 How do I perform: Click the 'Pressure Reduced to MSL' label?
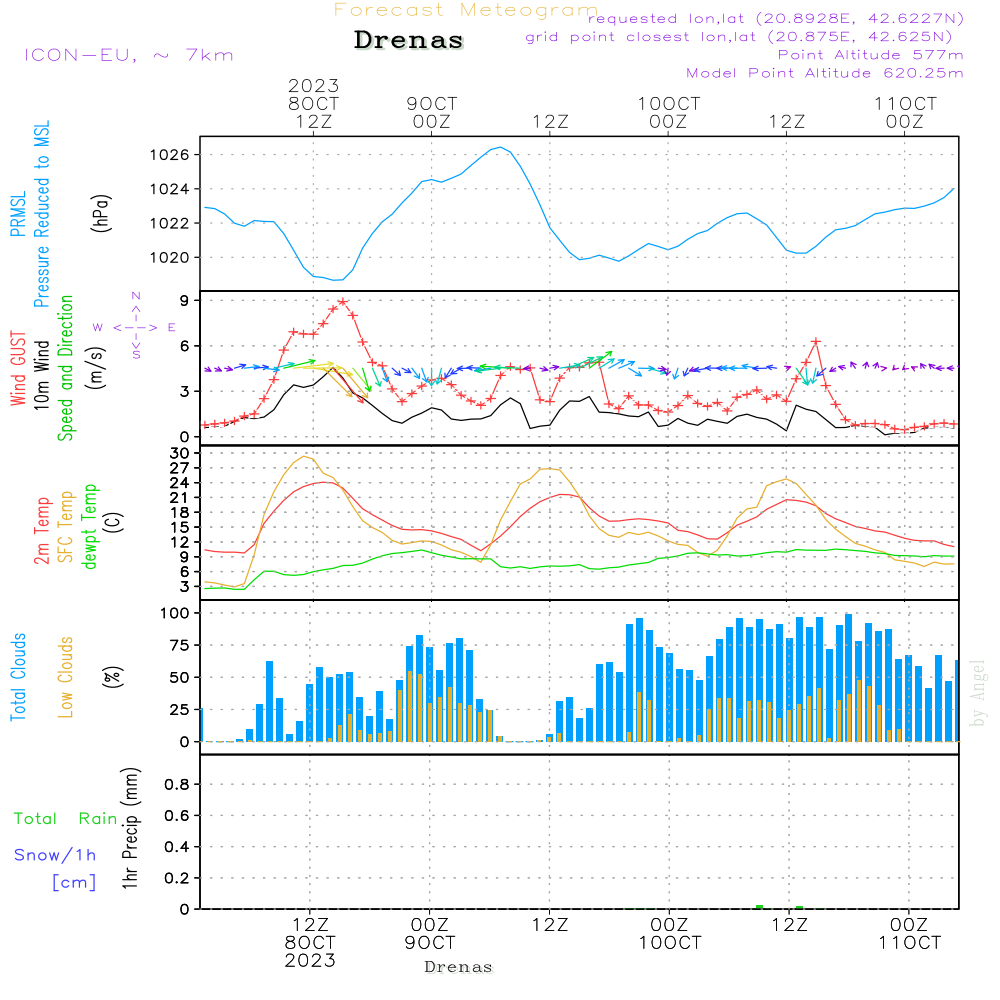pos(41,214)
